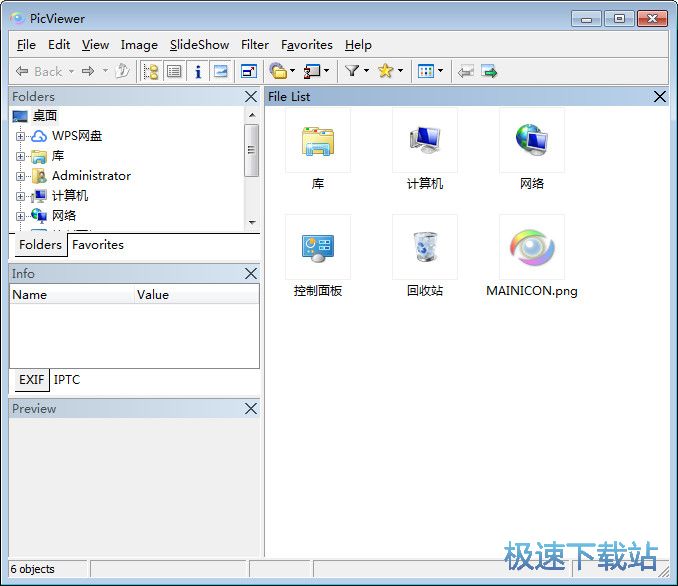Toggle the info panel button in toolbar
This screenshot has height=586, width=678.
pos(197,71)
